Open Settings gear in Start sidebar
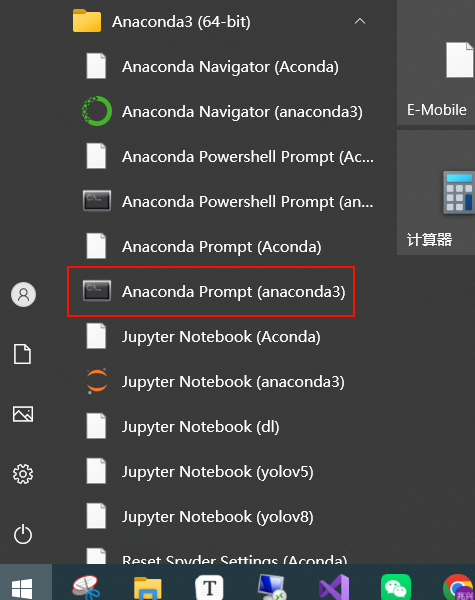475x600 pixels. [23, 474]
